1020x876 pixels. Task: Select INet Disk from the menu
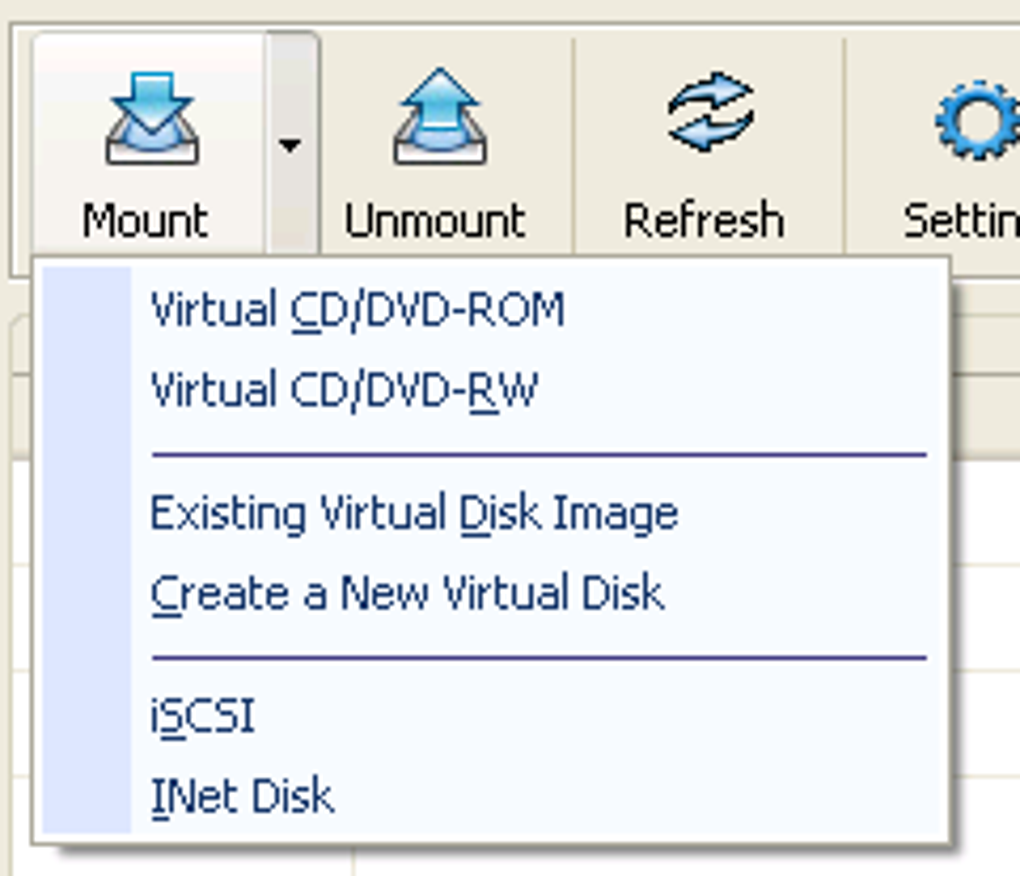(242, 796)
